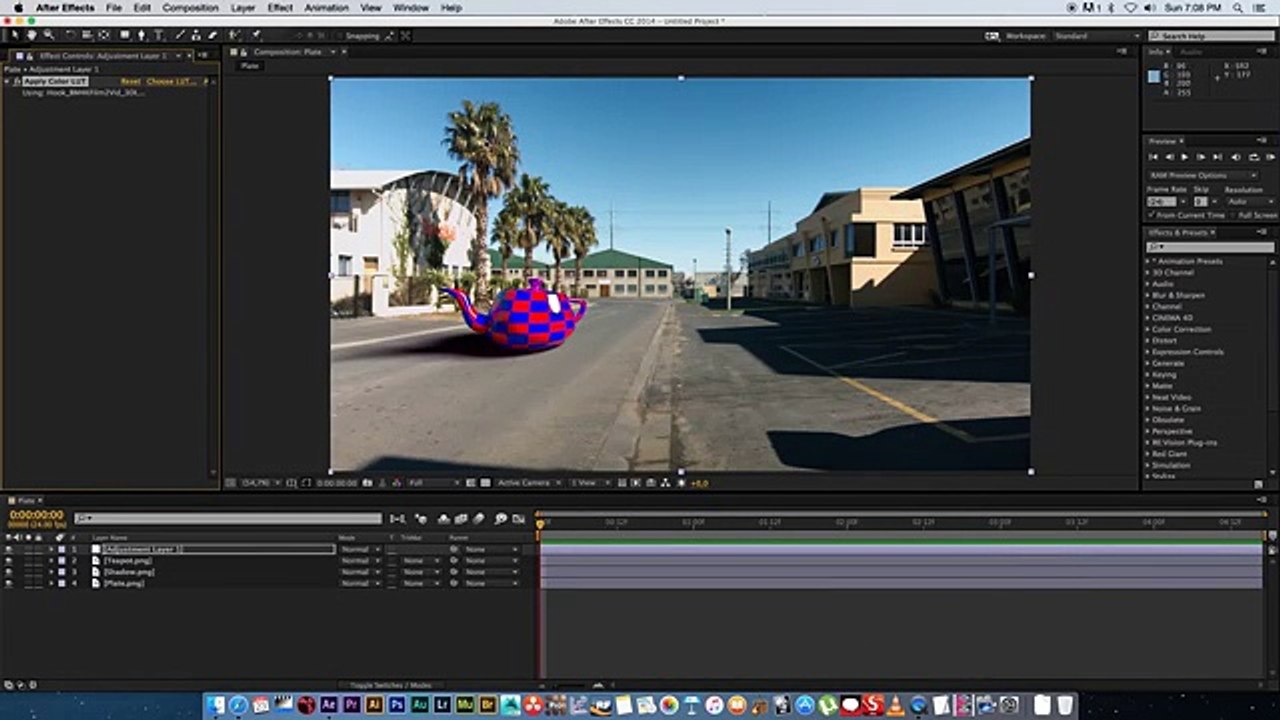Open the Animation menu
The image size is (1280, 720).
click(x=327, y=7)
